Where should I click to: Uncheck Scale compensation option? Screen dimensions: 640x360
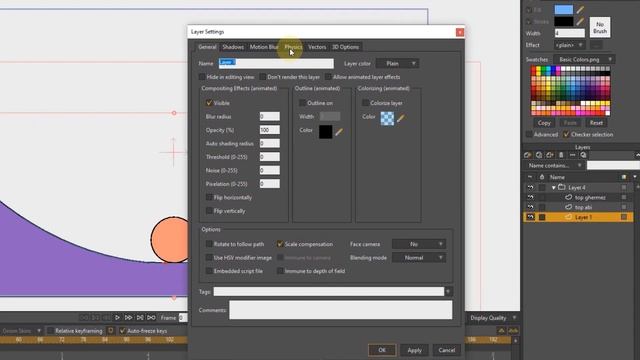click(x=280, y=244)
